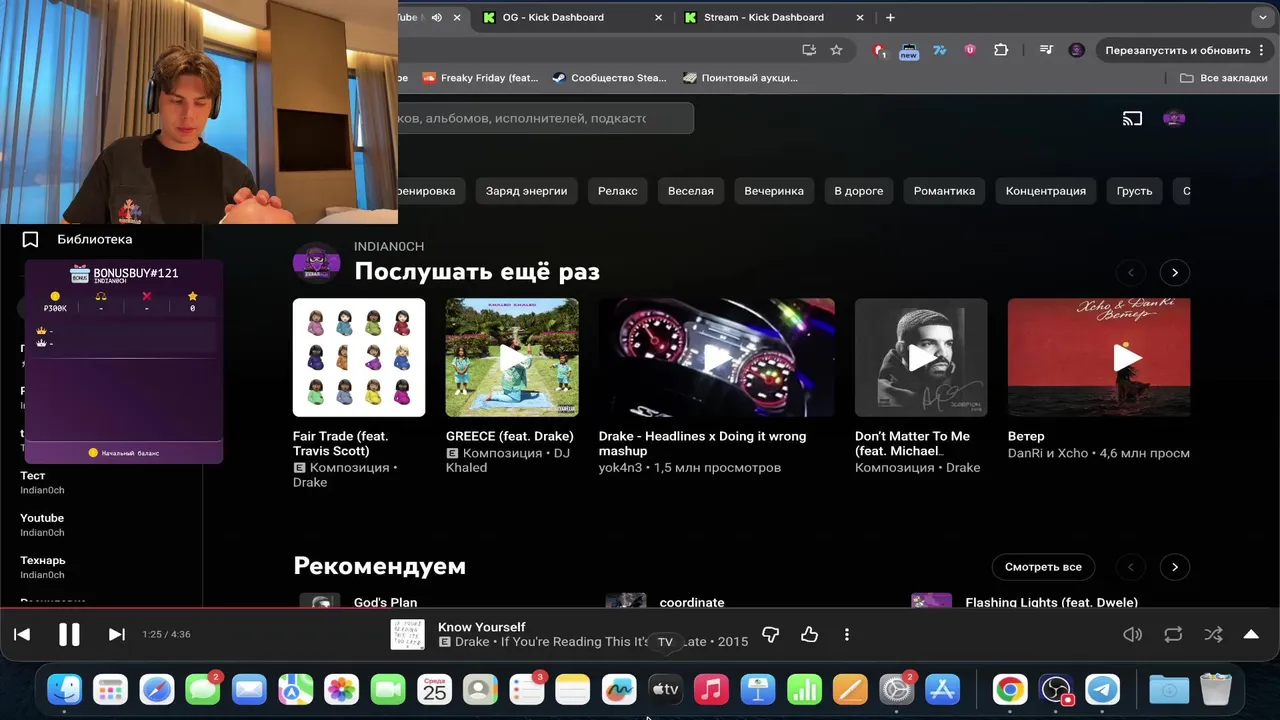Pause the song with the pause button
The height and width of the screenshot is (720, 1280).
coord(69,634)
